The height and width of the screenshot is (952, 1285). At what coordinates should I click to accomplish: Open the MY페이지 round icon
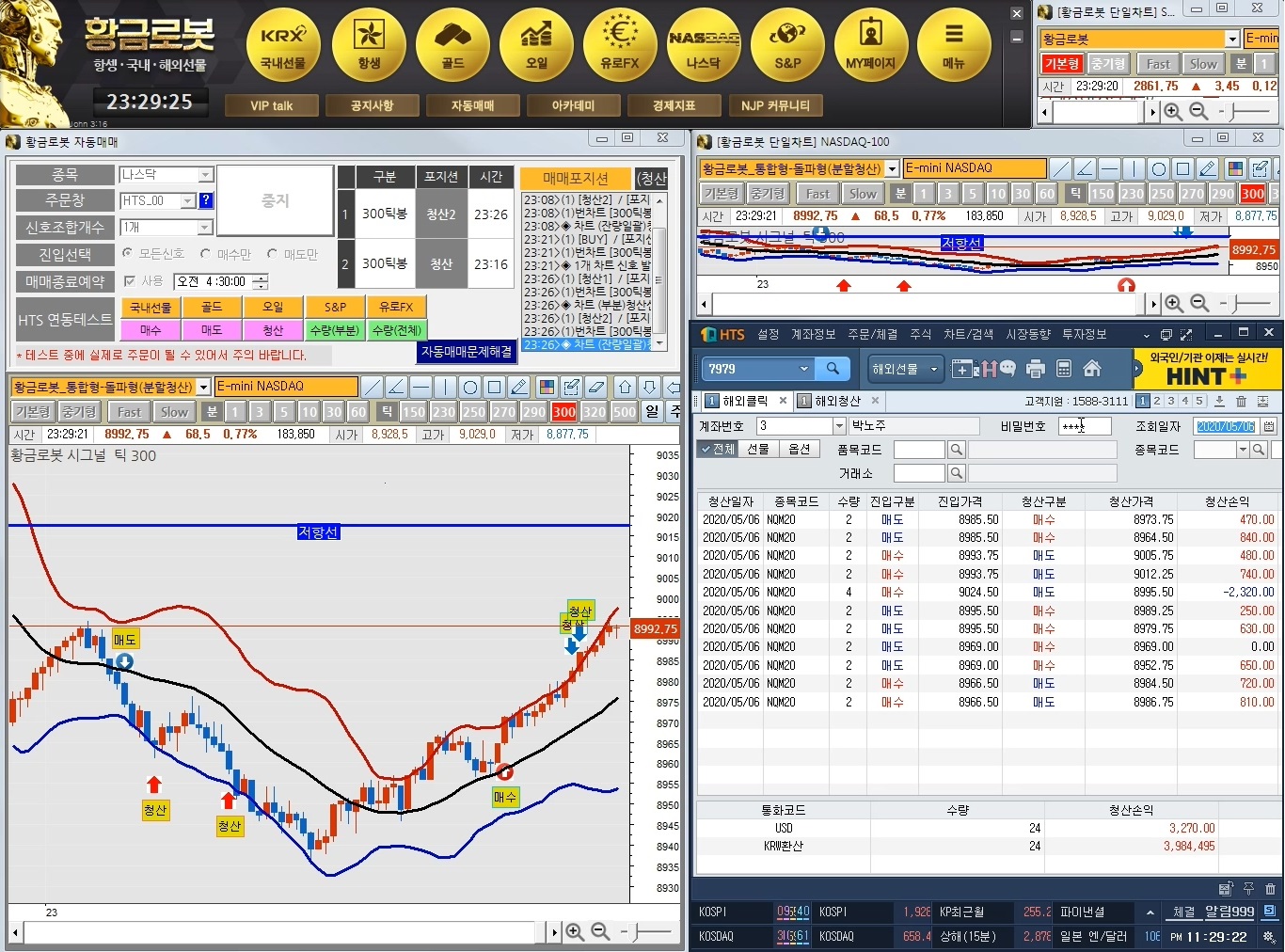[x=871, y=46]
